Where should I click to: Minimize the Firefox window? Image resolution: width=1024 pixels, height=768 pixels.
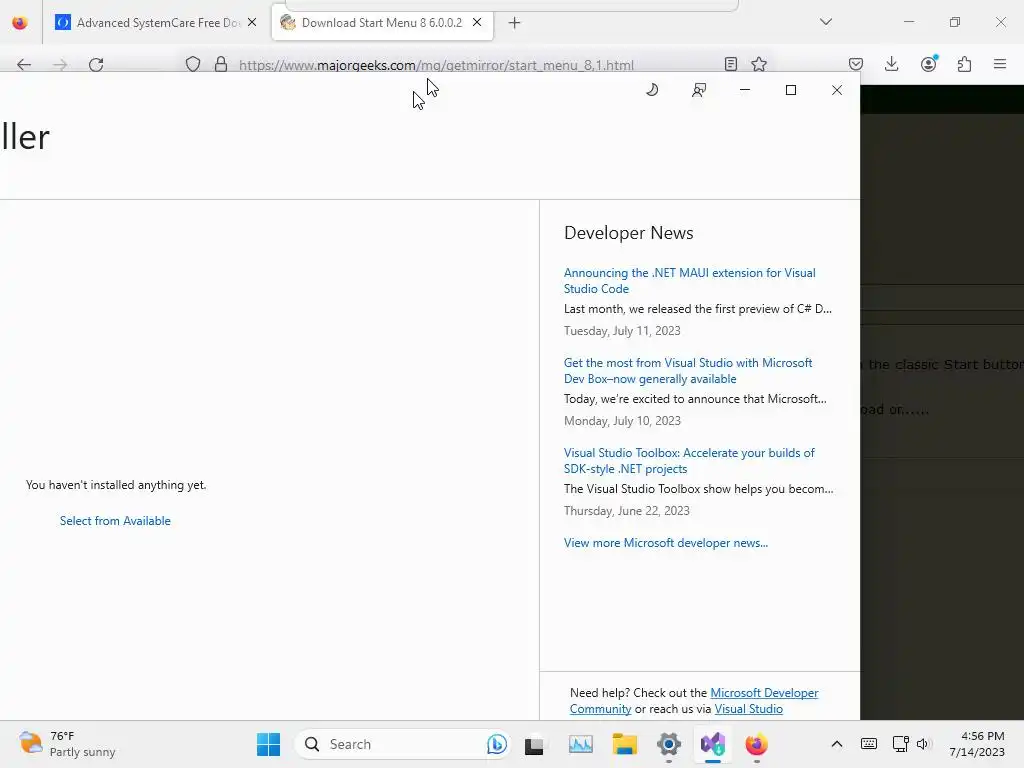tap(908, 22)
